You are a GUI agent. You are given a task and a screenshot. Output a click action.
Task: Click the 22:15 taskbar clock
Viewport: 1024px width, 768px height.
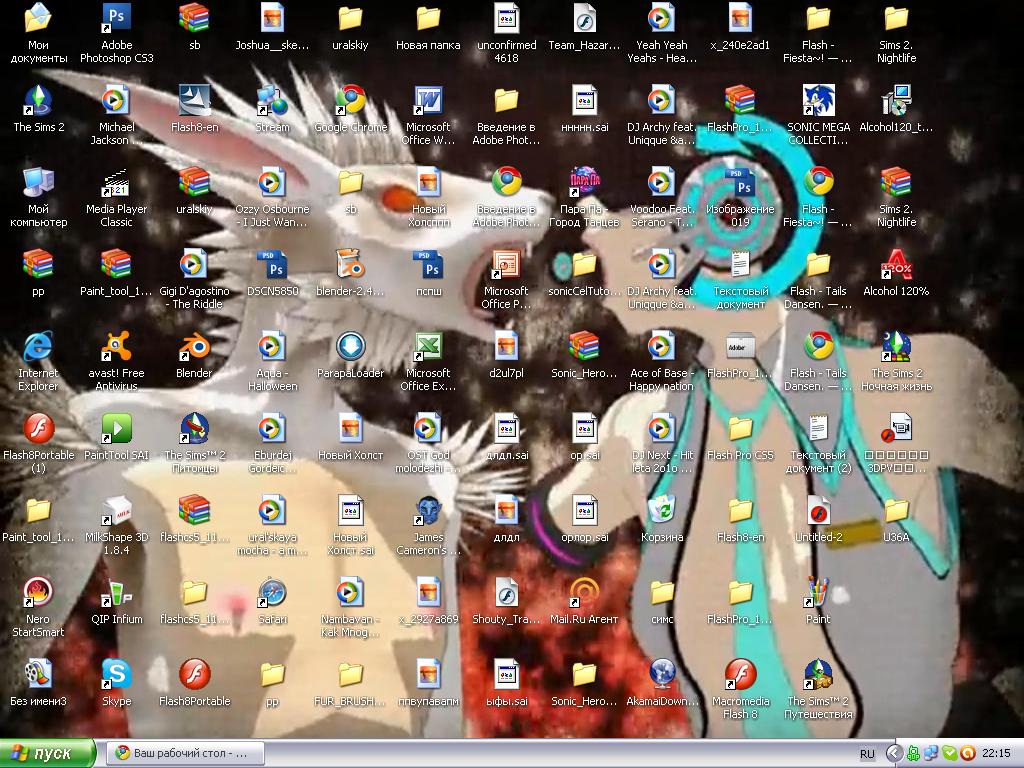997,754
